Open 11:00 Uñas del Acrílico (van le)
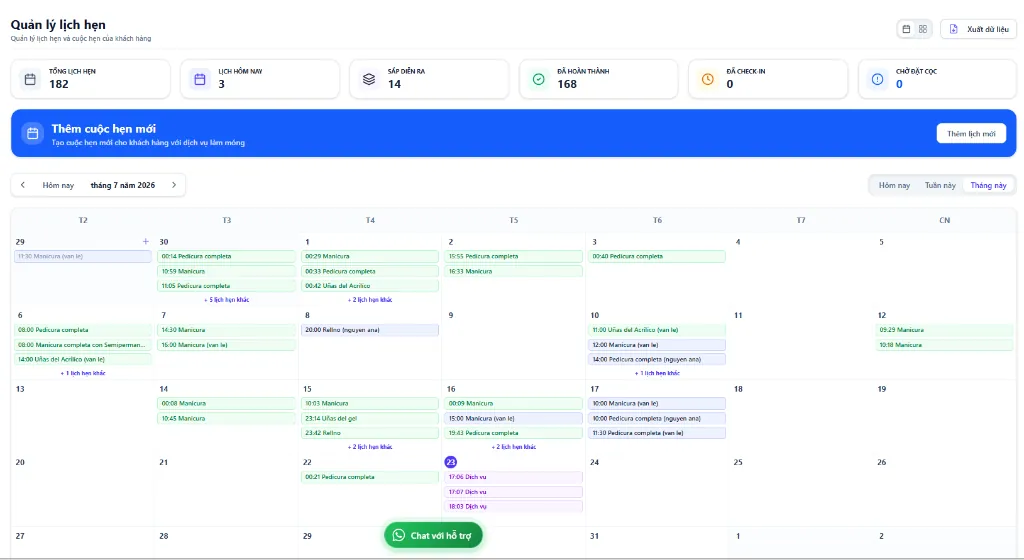 pos(657,330)
